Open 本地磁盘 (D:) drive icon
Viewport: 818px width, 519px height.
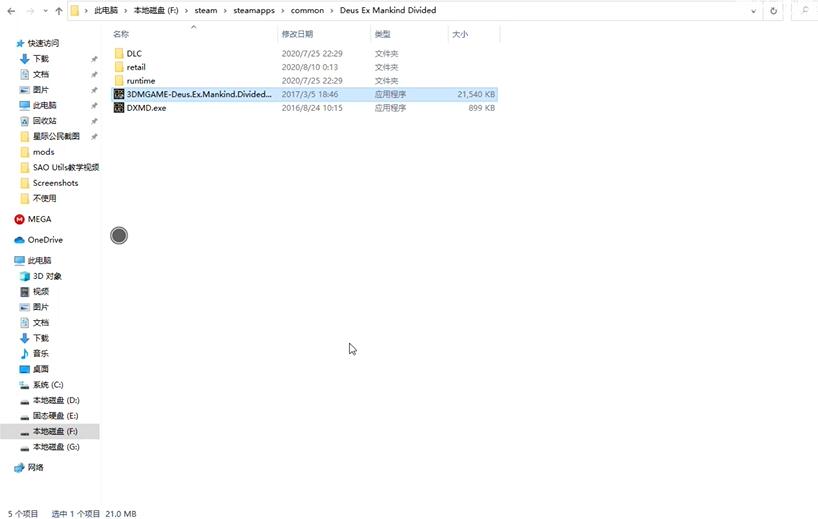pyautogui.click(x=25, y=401)
